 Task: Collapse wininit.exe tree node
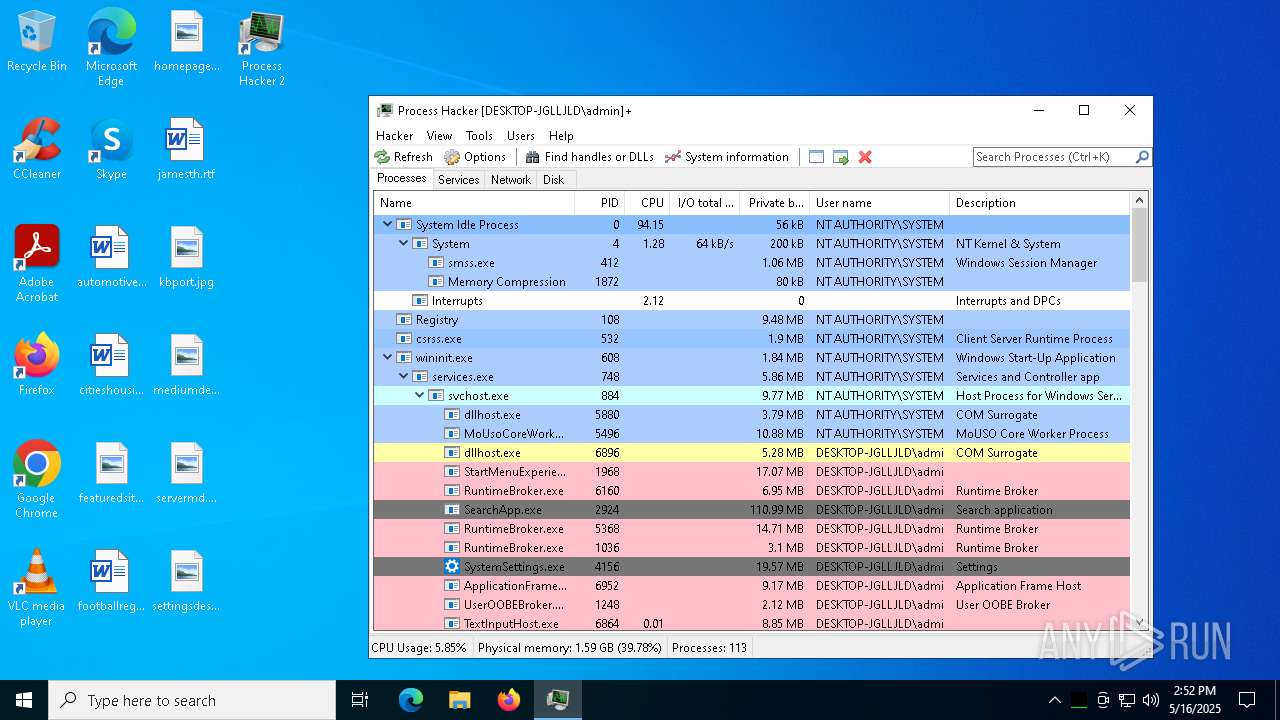click(x=388, y=358)
